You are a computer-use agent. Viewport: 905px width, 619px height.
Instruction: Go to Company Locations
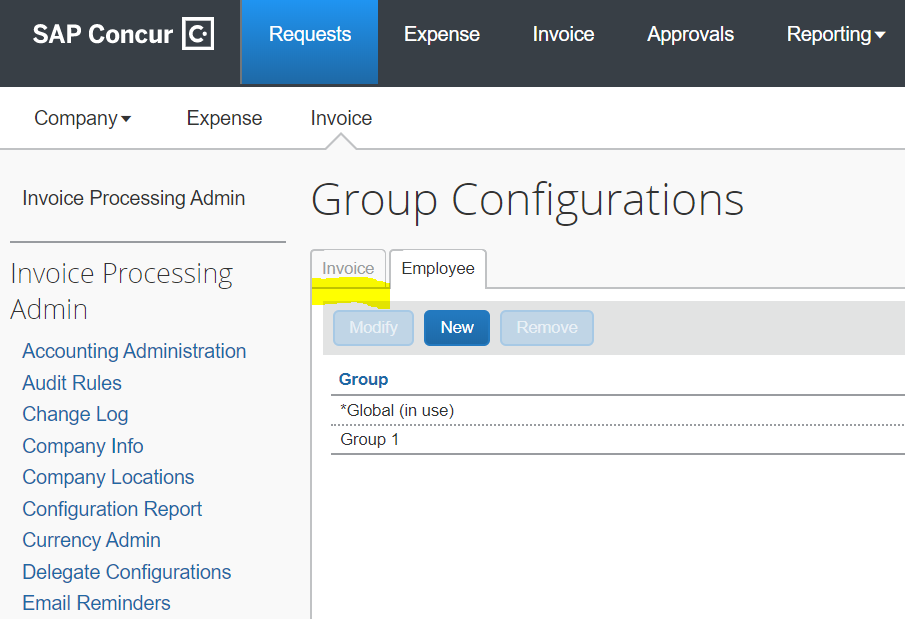coord(109,477)
